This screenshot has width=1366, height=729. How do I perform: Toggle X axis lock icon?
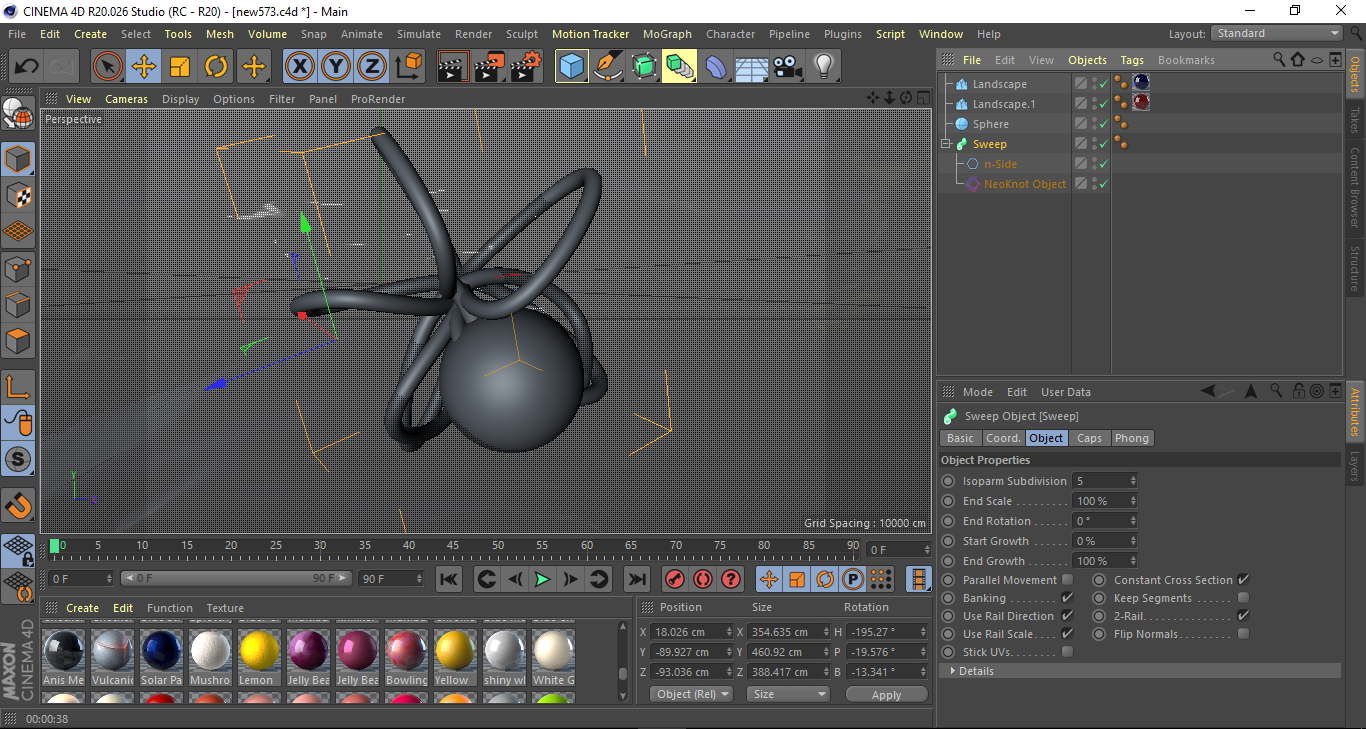[299, 67]
